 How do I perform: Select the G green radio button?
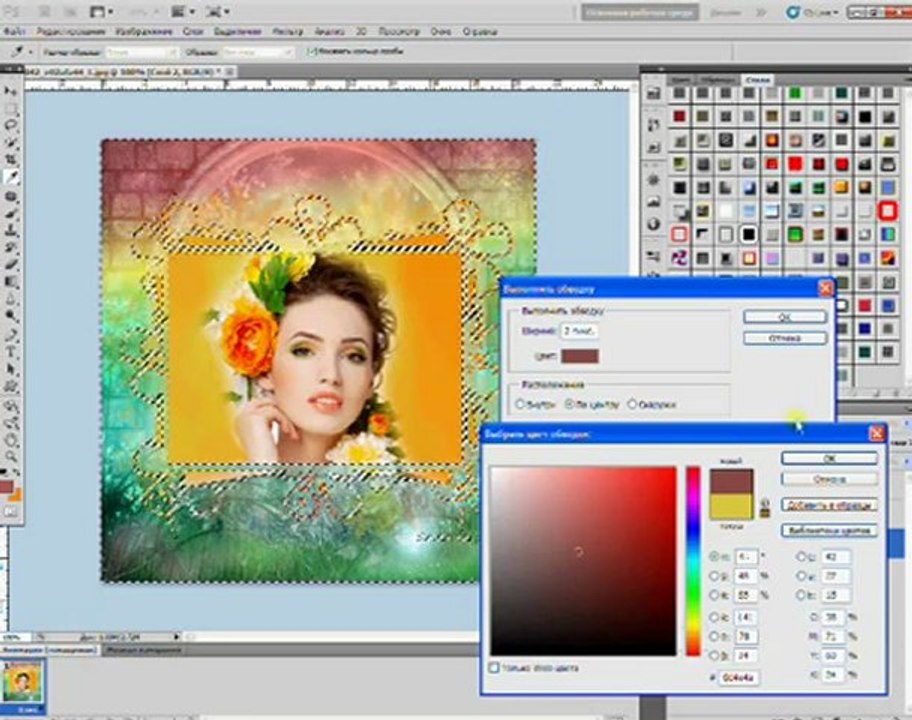(x=714, y=636)
